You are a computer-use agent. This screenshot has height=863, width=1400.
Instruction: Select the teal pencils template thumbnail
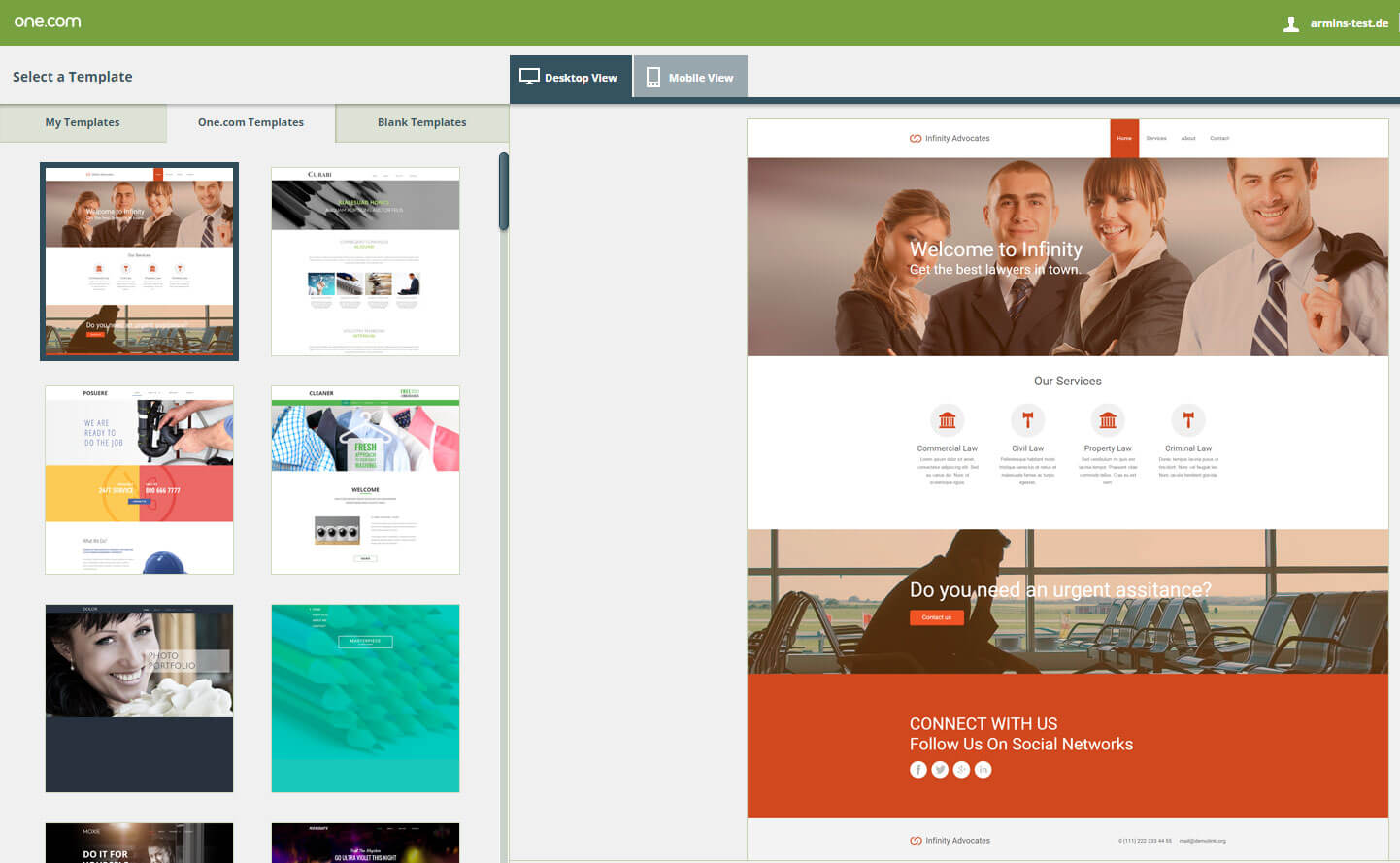click(365, 698)
